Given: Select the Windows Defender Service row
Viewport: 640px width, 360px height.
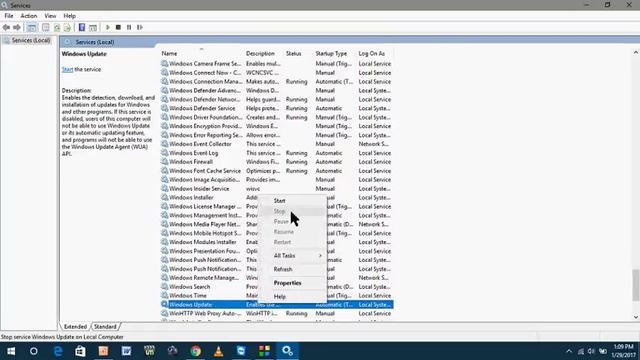Looking at the screenshot, I should [x=276, y=108].
